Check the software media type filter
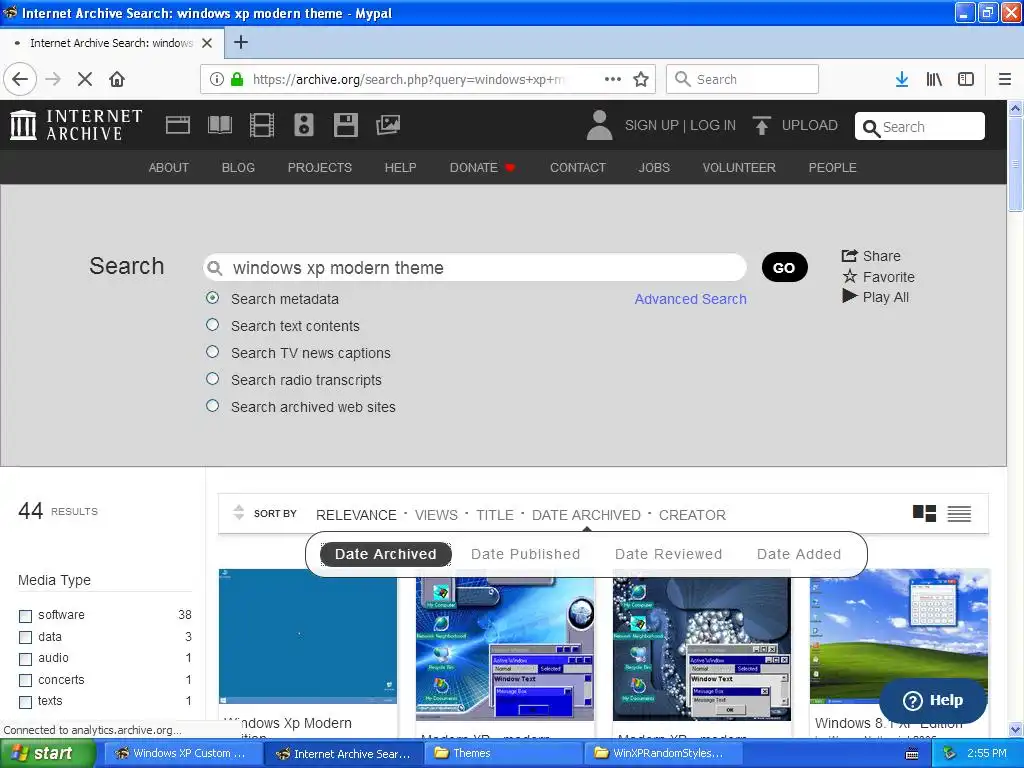This screenshot has width=1024, height=768. click(x=25, y=616)
